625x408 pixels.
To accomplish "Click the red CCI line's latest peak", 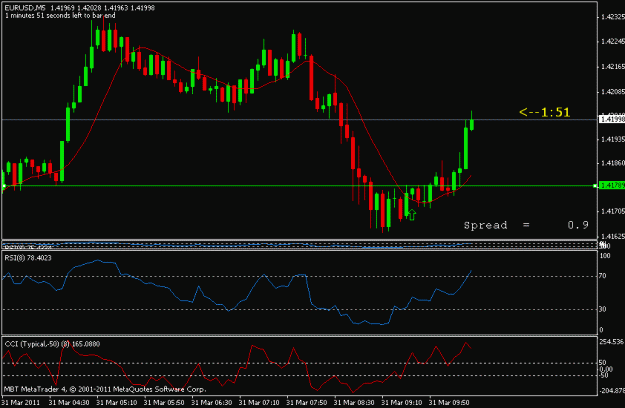I will click(466, 343).
